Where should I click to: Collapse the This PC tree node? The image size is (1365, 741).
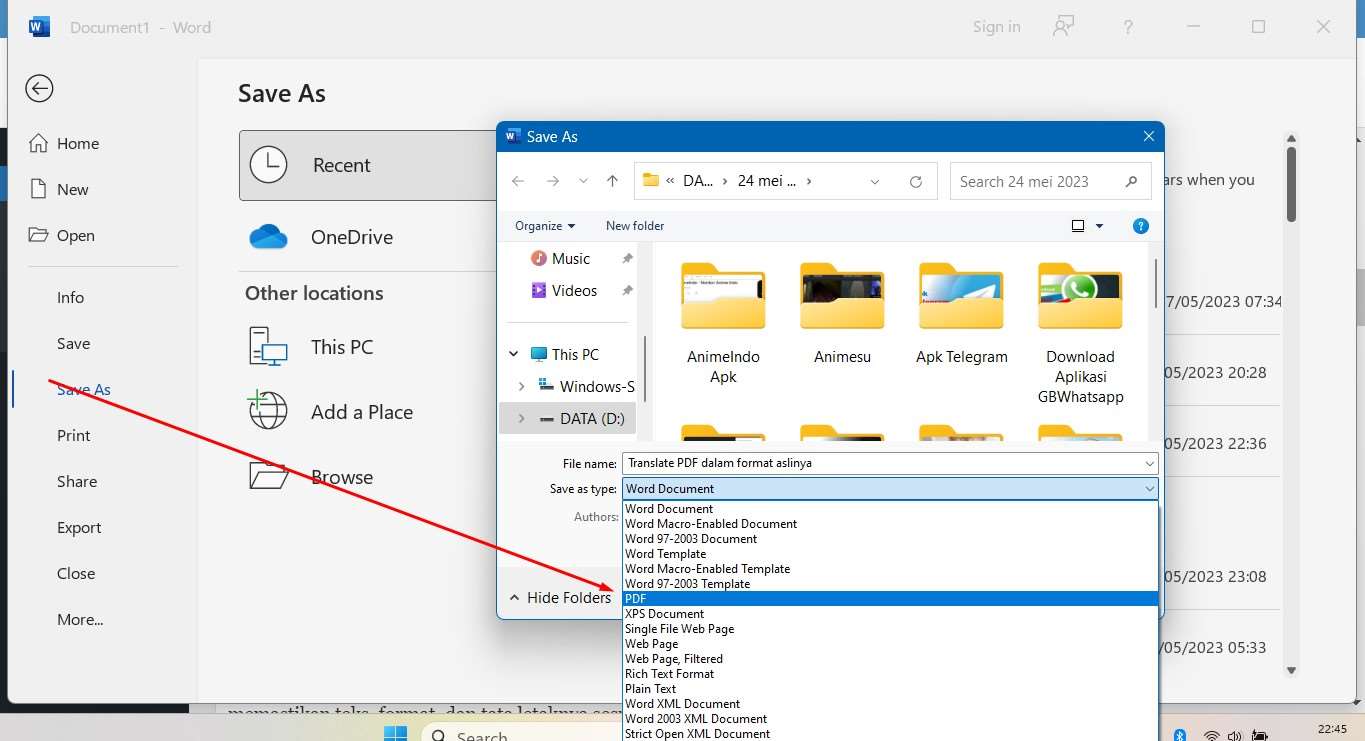[x=514, y=354]
